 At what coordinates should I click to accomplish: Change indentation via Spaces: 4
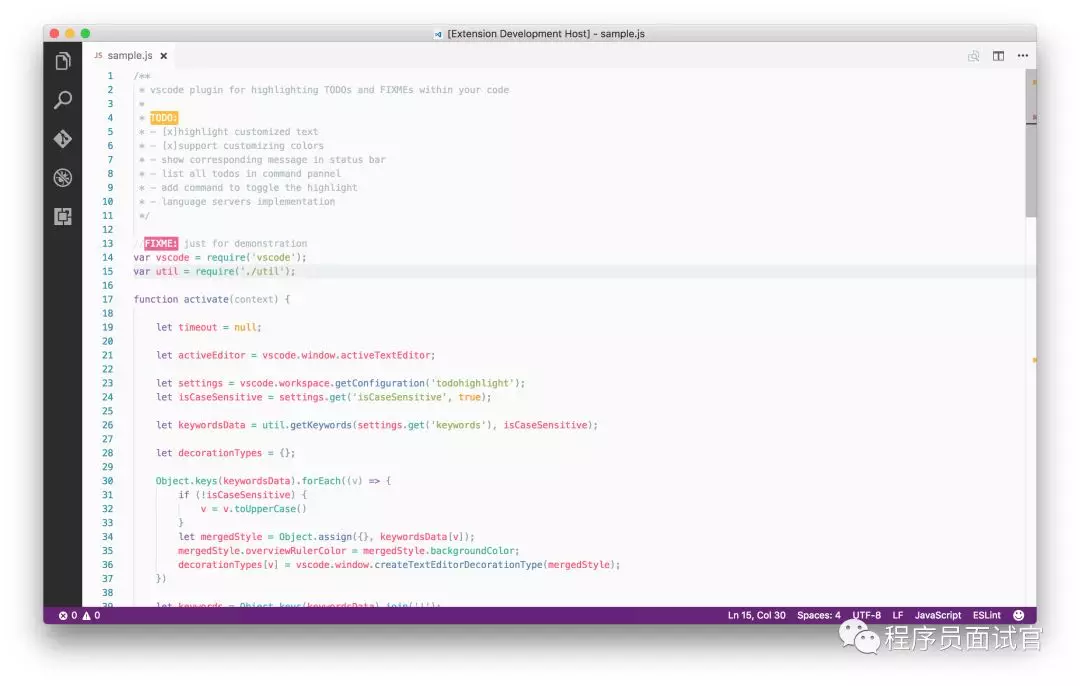click(x=818, y=615)
